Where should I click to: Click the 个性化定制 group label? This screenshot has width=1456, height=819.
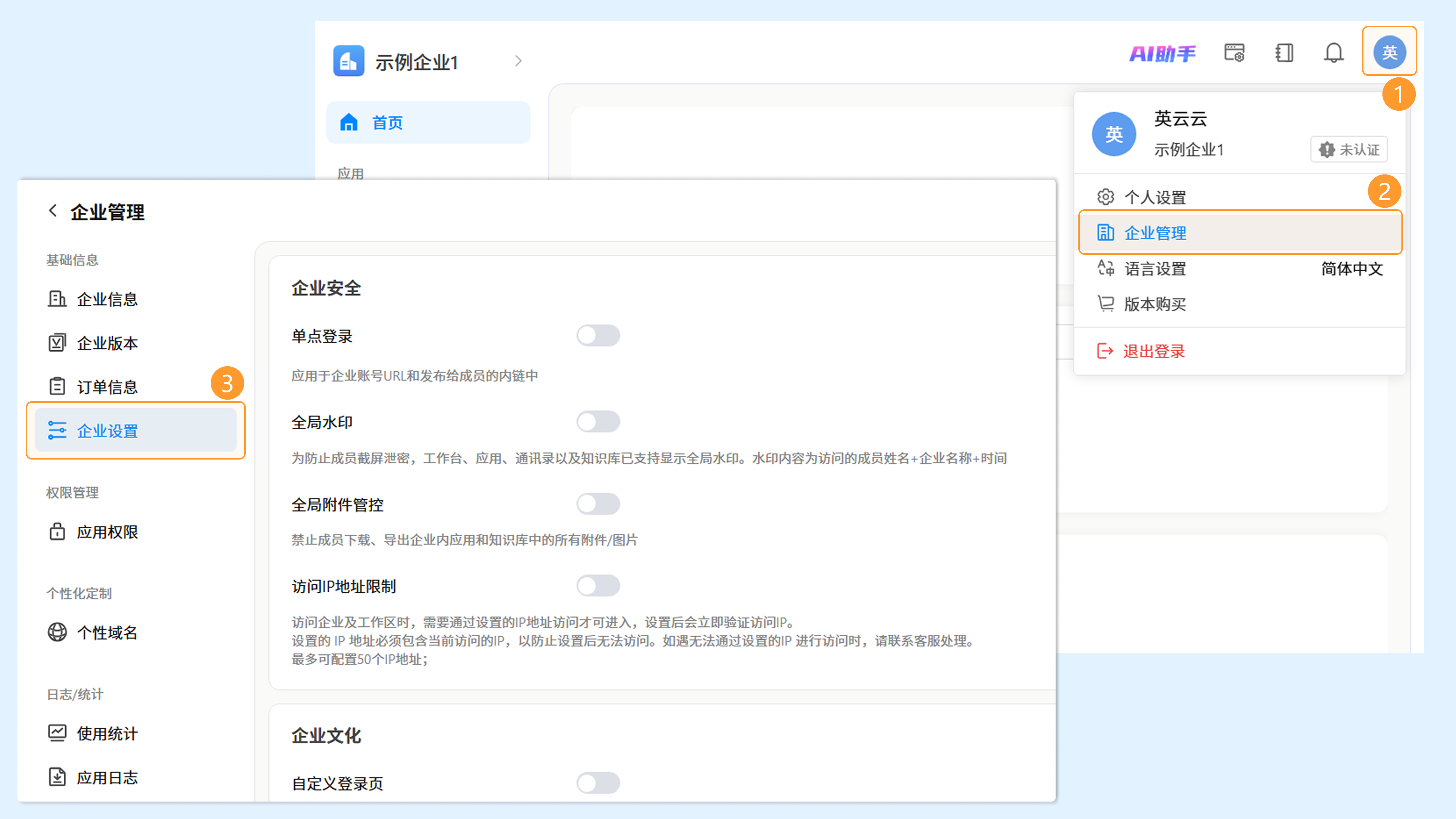pos(78,593)
